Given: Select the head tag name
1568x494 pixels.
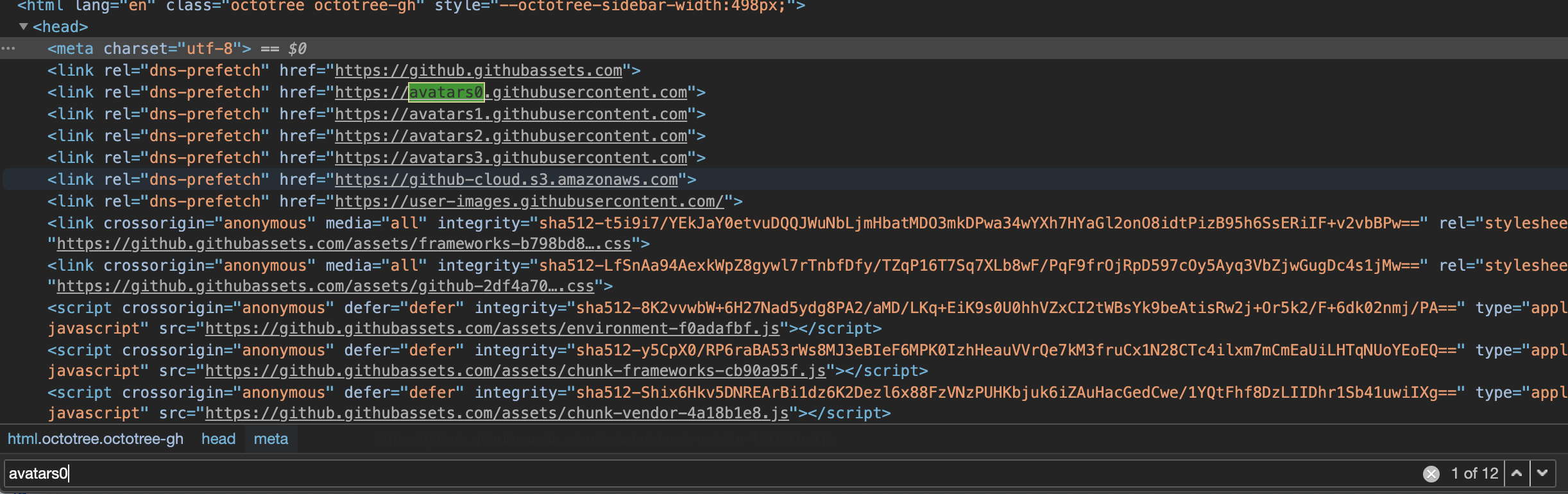Looking at the screenshot, I should 60,27.
